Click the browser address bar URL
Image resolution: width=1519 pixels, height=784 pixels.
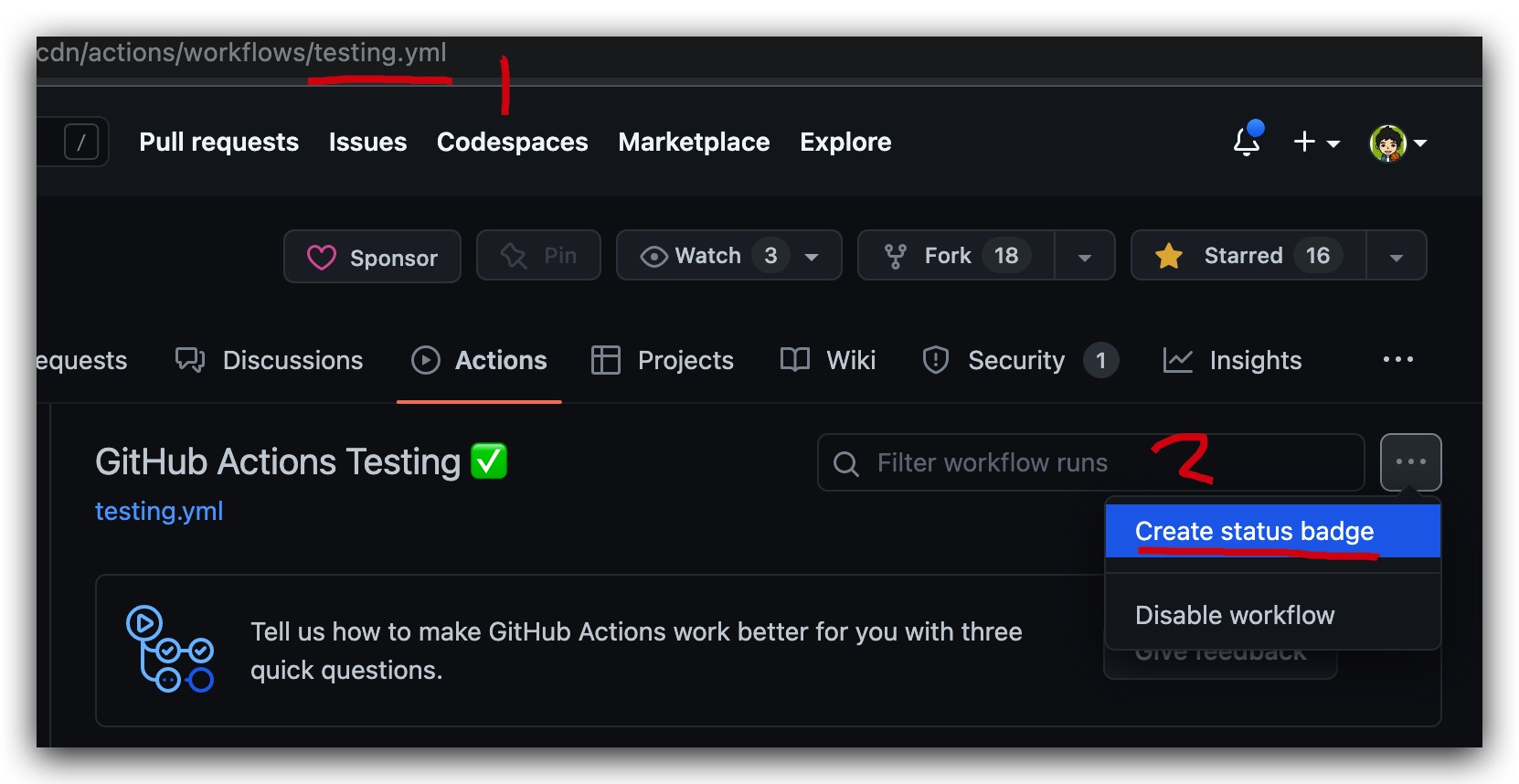pyautogui.click(x=241, y=53)
